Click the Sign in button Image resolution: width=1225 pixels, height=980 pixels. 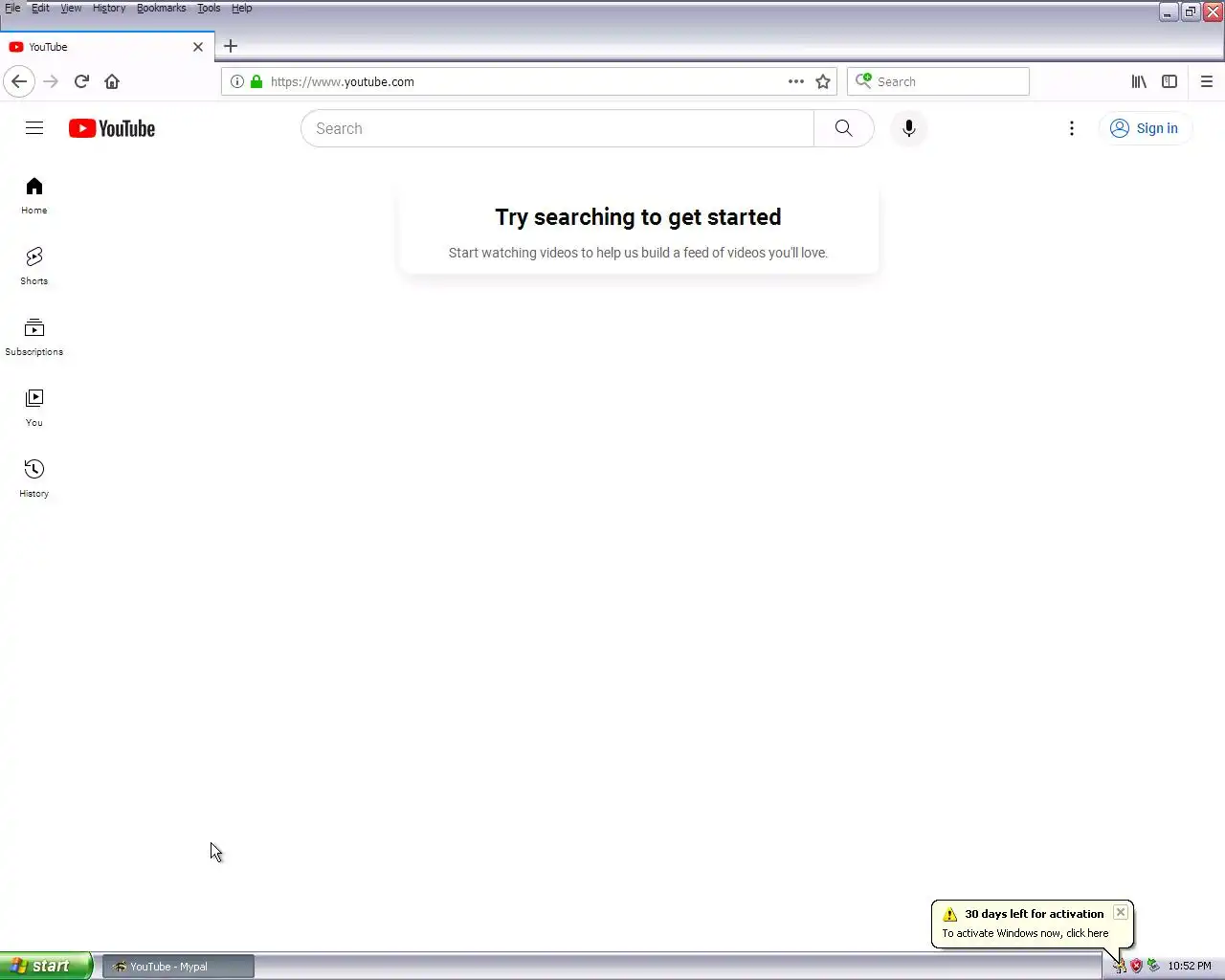1146,128
